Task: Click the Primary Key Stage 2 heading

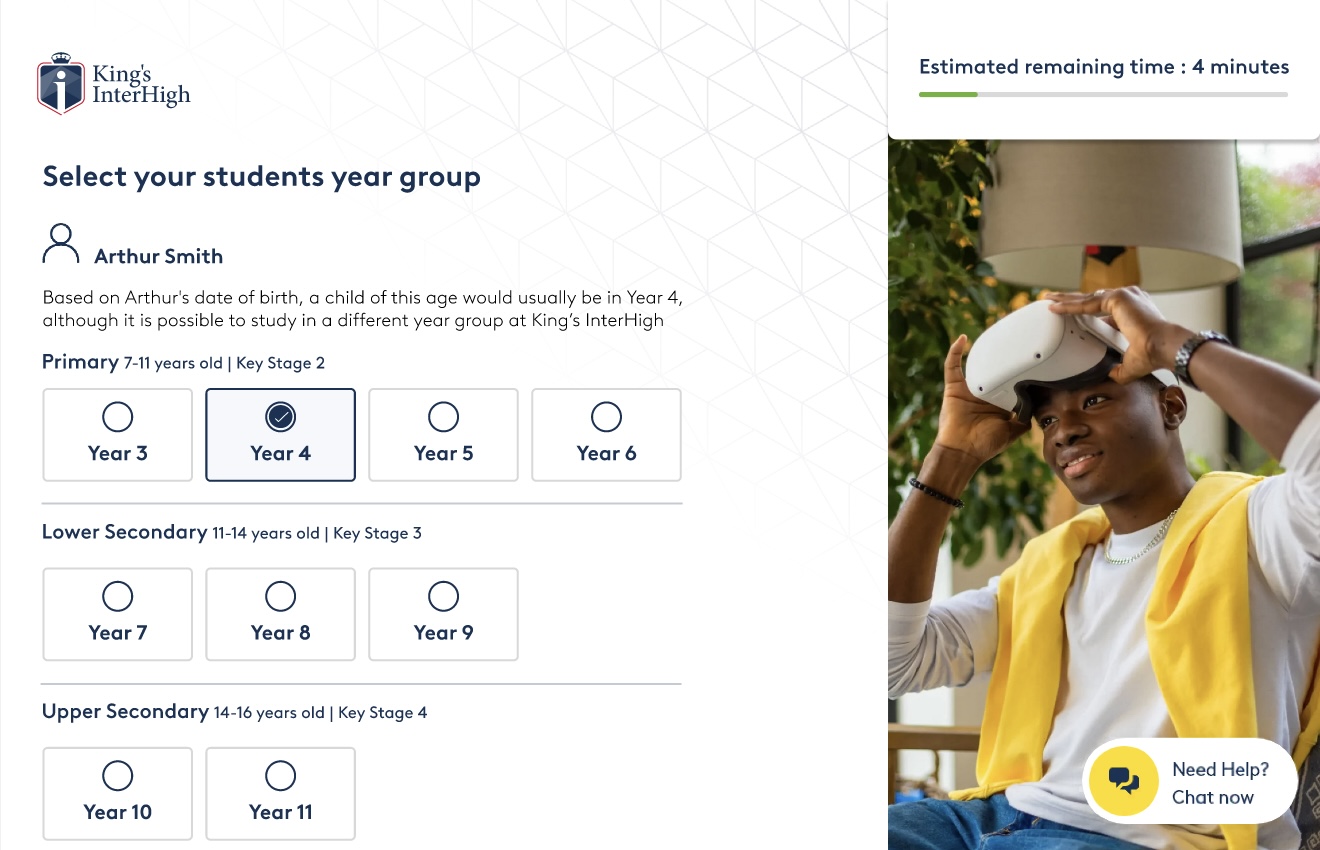Action: [x=183, y=362]
